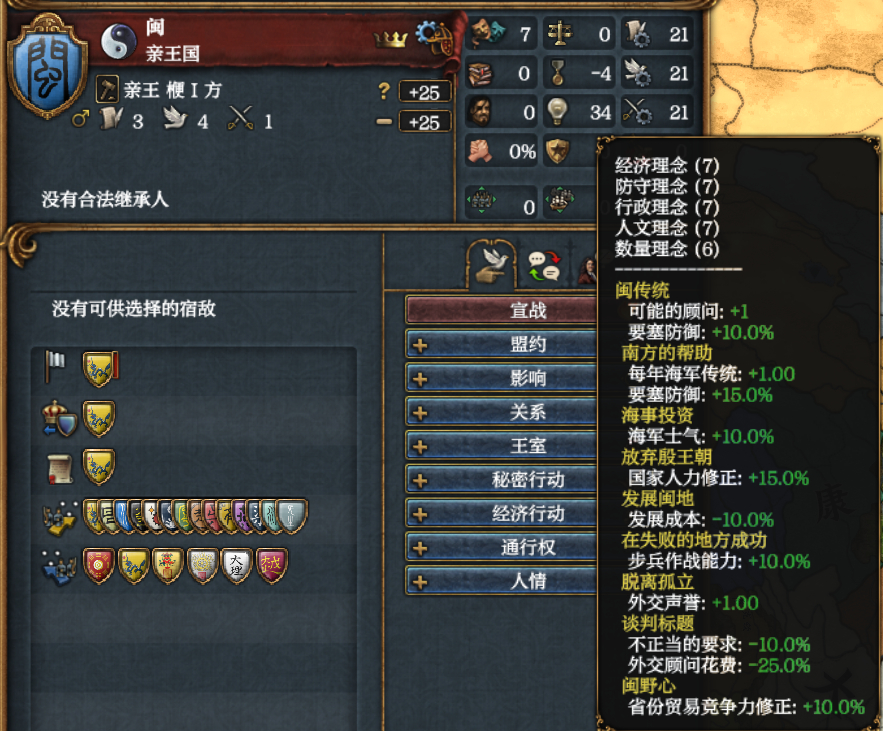Image resolution: width=883 pixels, height=731 pixels.
Task: Click the scales of justice icon
Action: click(559, 33)
